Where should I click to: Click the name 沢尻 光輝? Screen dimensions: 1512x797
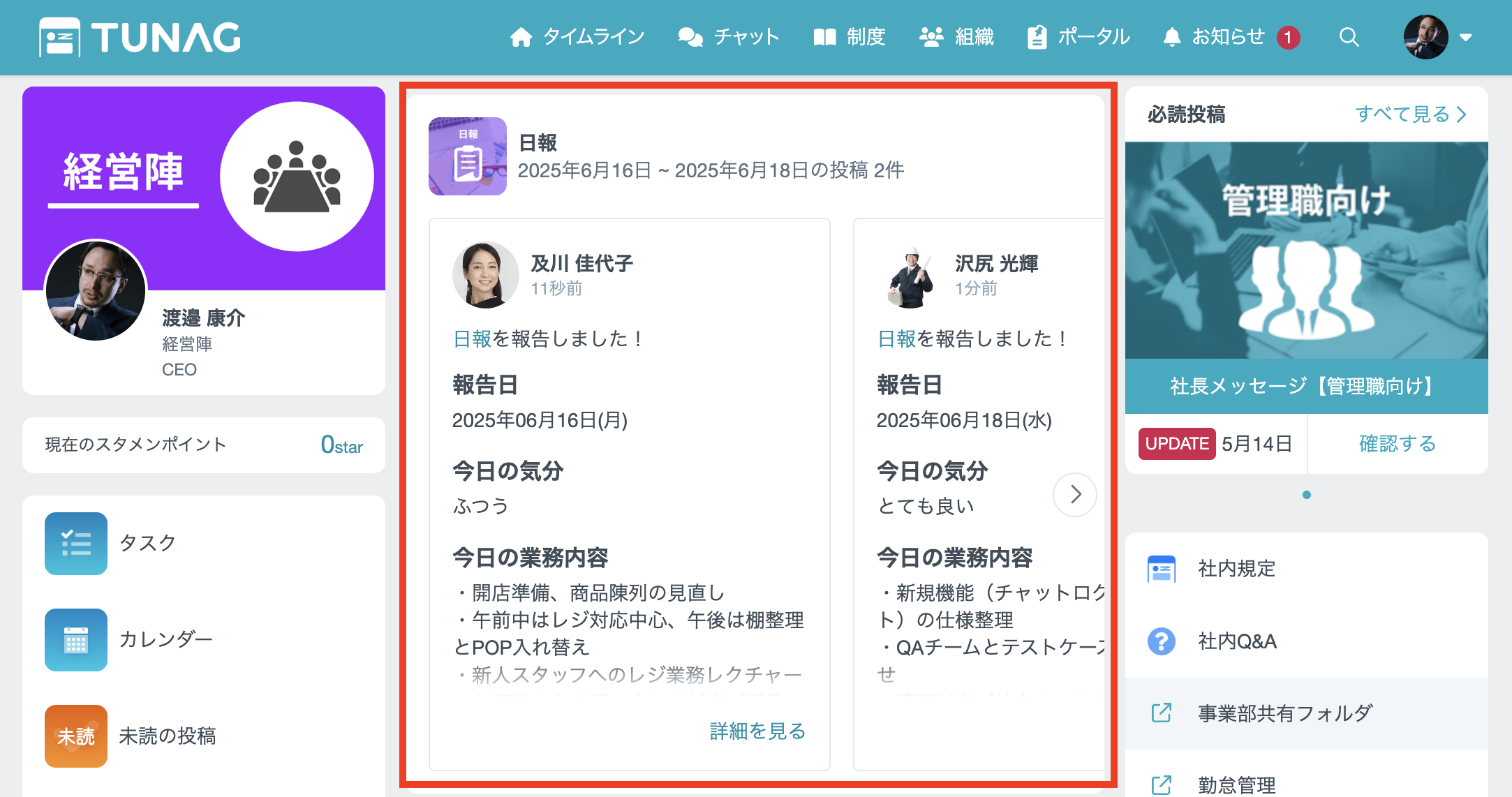(997, 264)
